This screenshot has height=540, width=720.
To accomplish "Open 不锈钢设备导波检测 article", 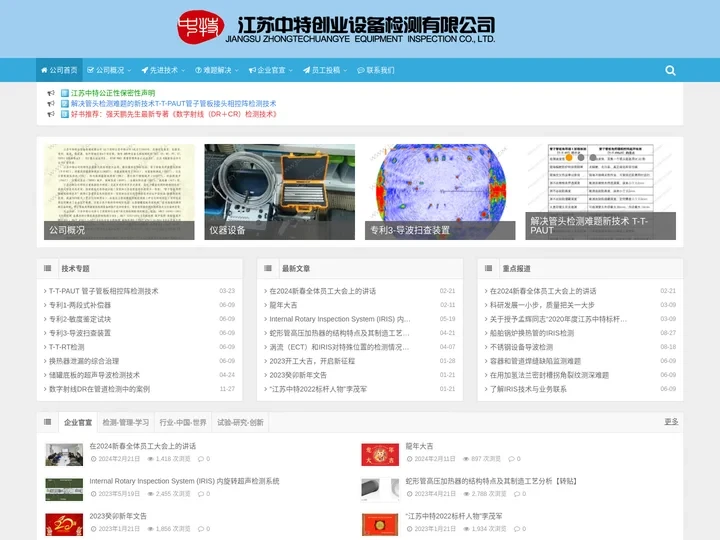I will coord(521,347).
